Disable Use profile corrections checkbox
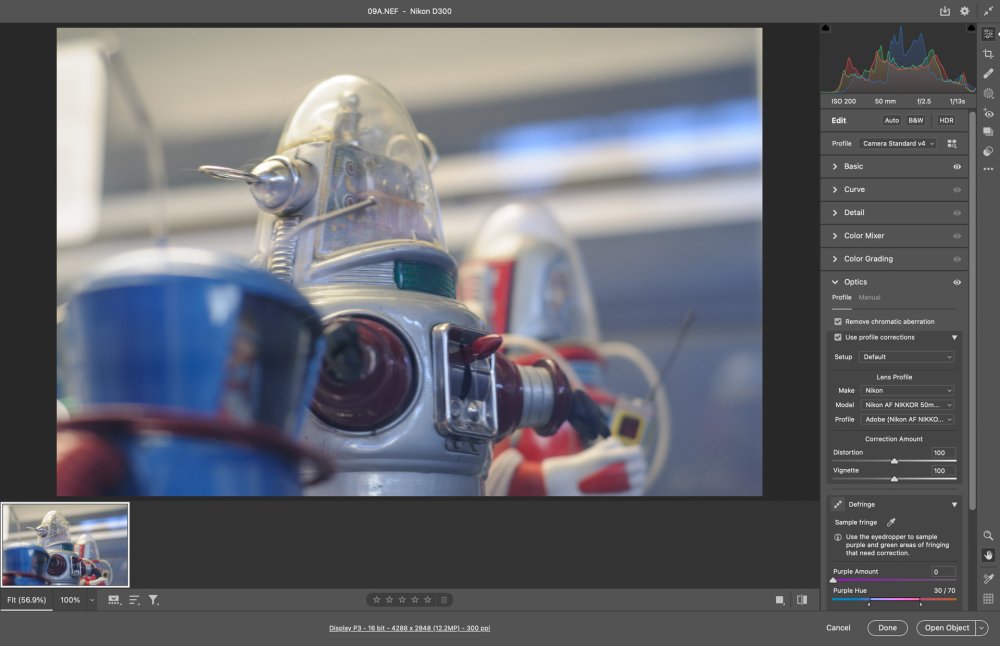1000x646 pixels. tap(838, 337)
